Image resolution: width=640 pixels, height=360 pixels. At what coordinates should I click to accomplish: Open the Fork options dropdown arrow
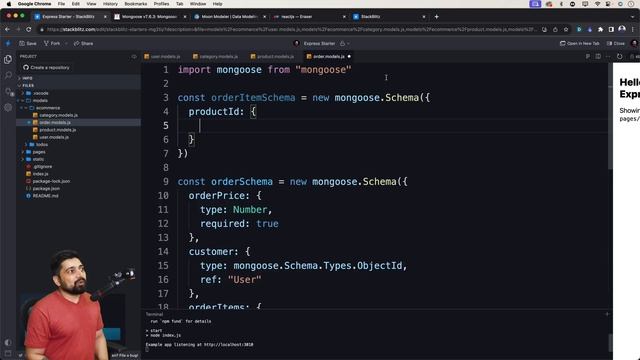click(66, 43)
